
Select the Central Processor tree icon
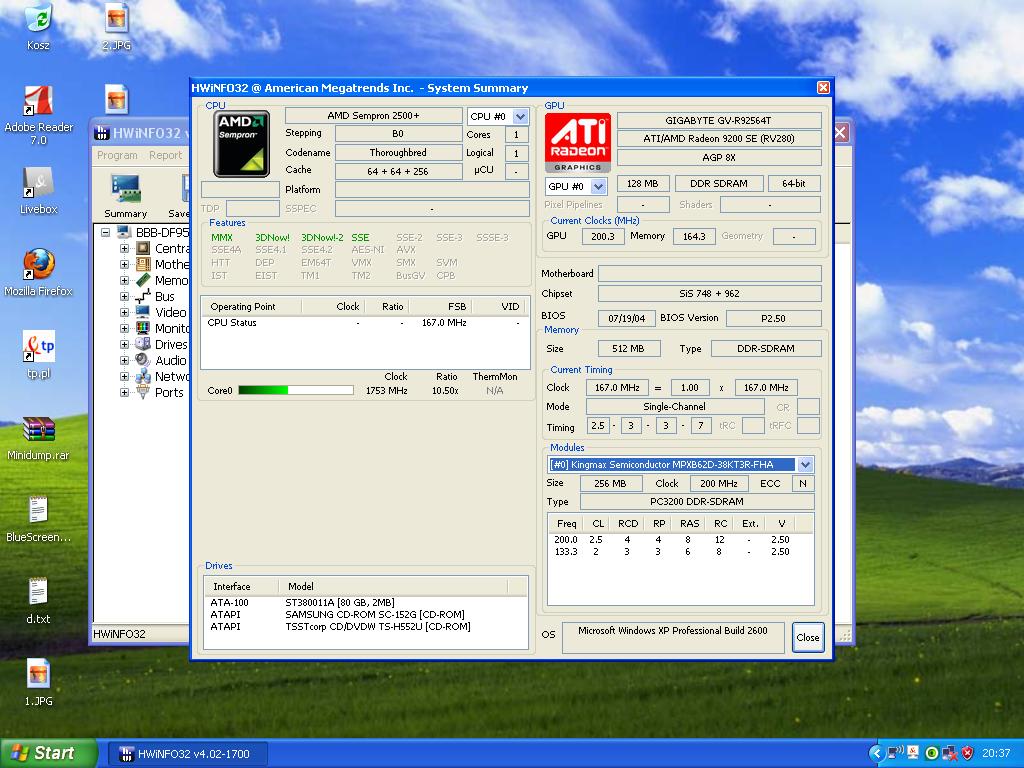[143, 248]
